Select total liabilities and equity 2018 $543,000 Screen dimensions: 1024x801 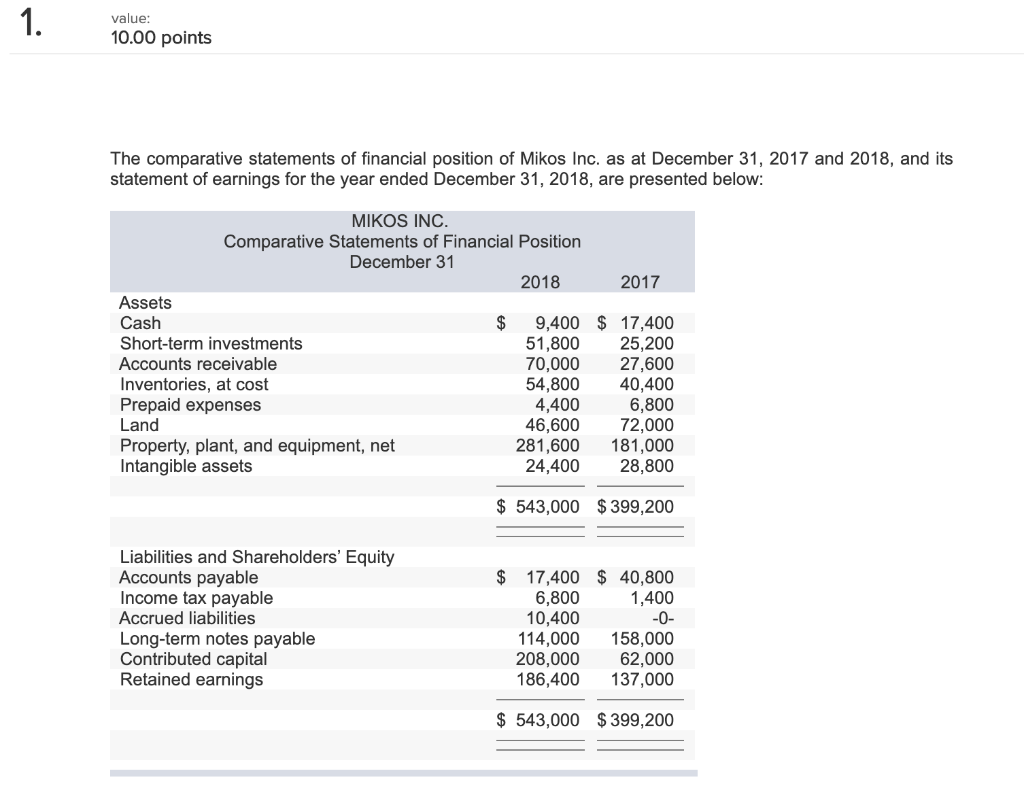(x=538, y=720)
